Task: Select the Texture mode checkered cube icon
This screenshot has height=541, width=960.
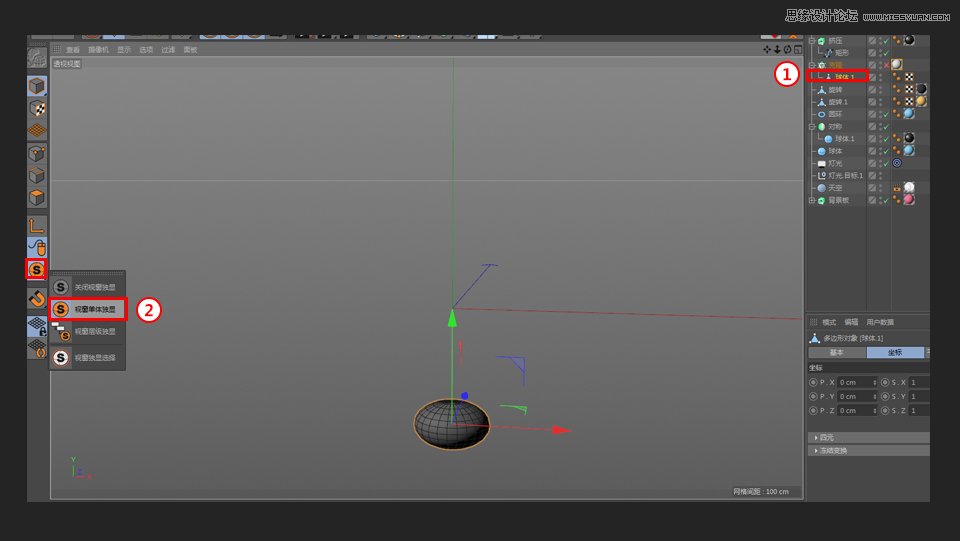Action: coord(37,108)
